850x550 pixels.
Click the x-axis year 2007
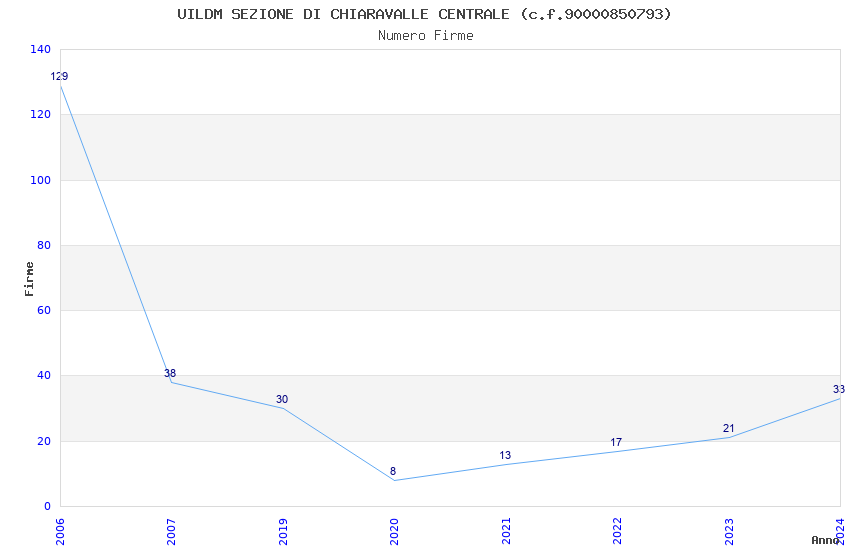point(172,532)
